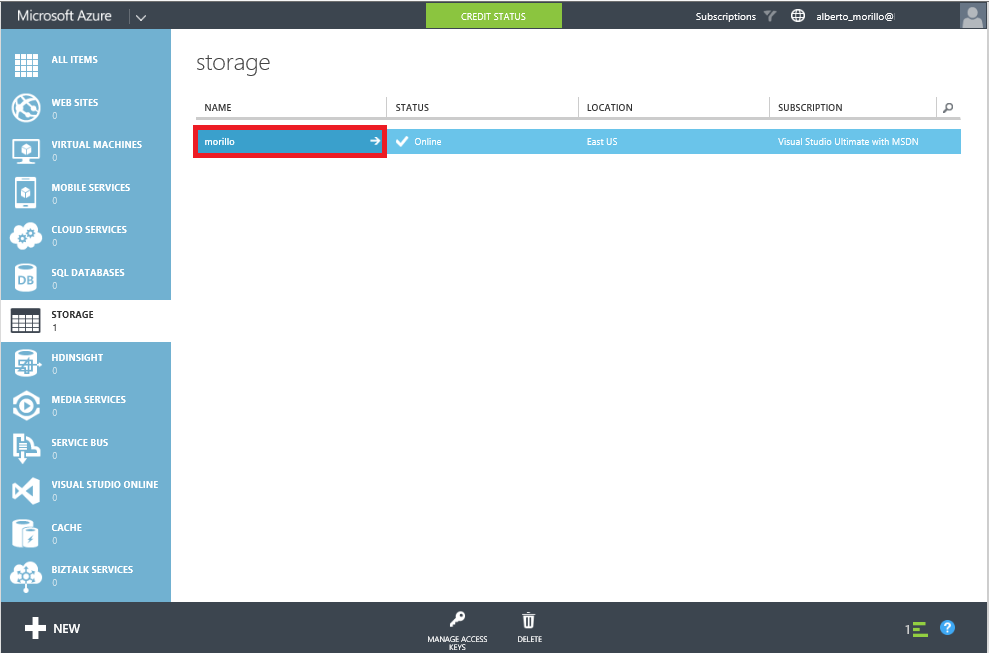Screen dimensions: 989x653
Task: Open the alberto_morillo account menu
Action: tap(855, 17)
